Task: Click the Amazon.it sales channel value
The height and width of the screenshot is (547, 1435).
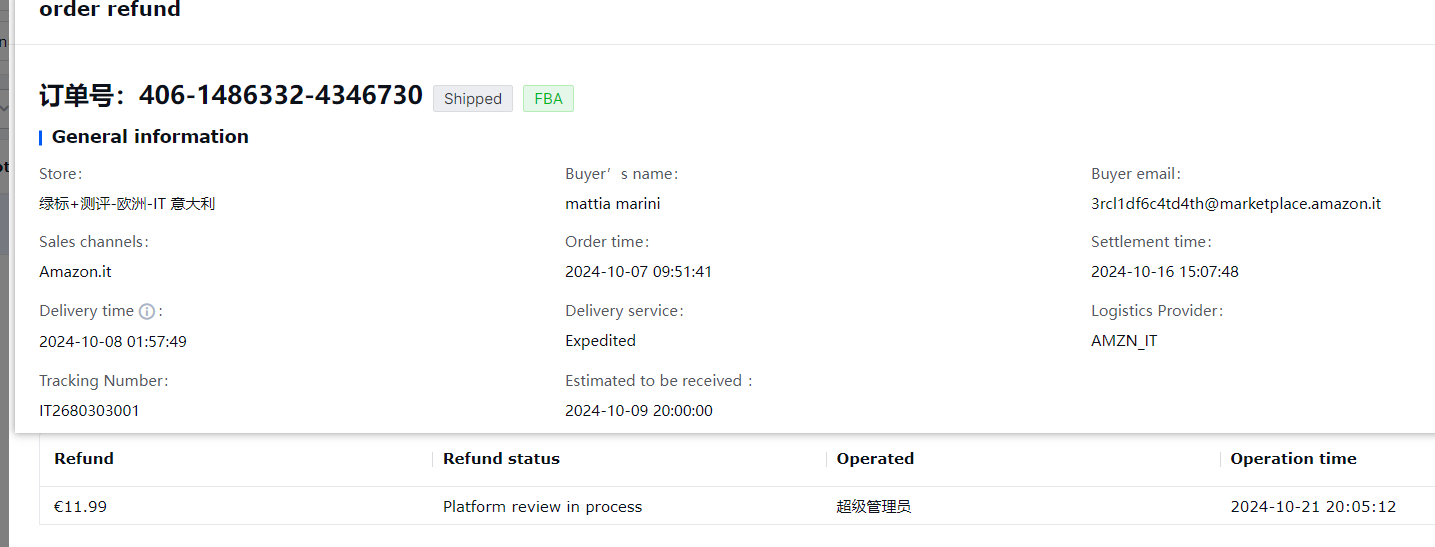Action: click(76, 272)
